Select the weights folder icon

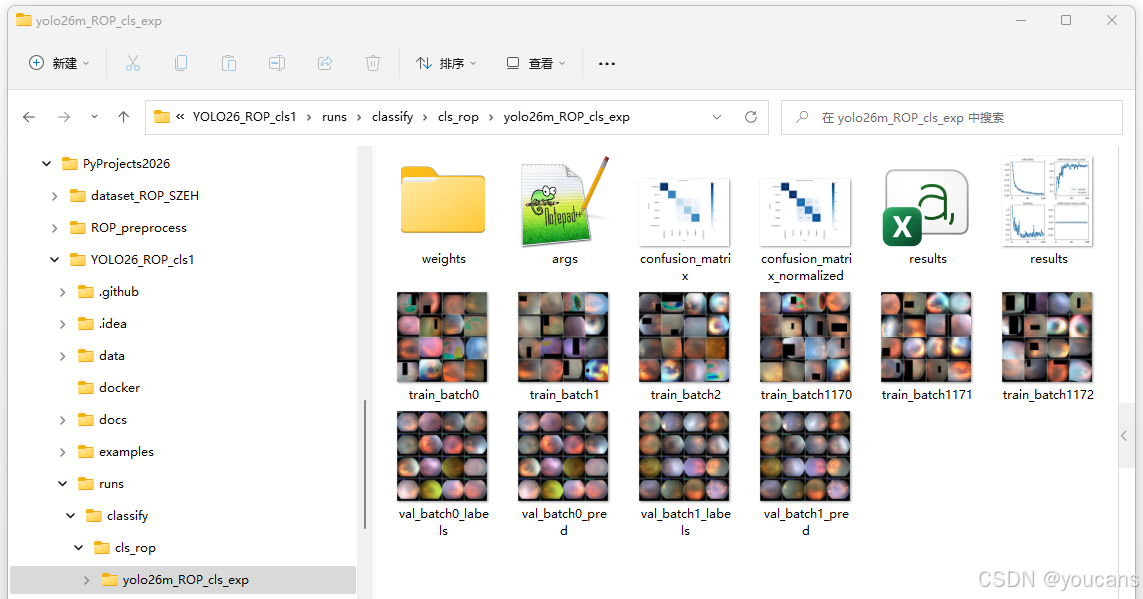click(443, 200)
